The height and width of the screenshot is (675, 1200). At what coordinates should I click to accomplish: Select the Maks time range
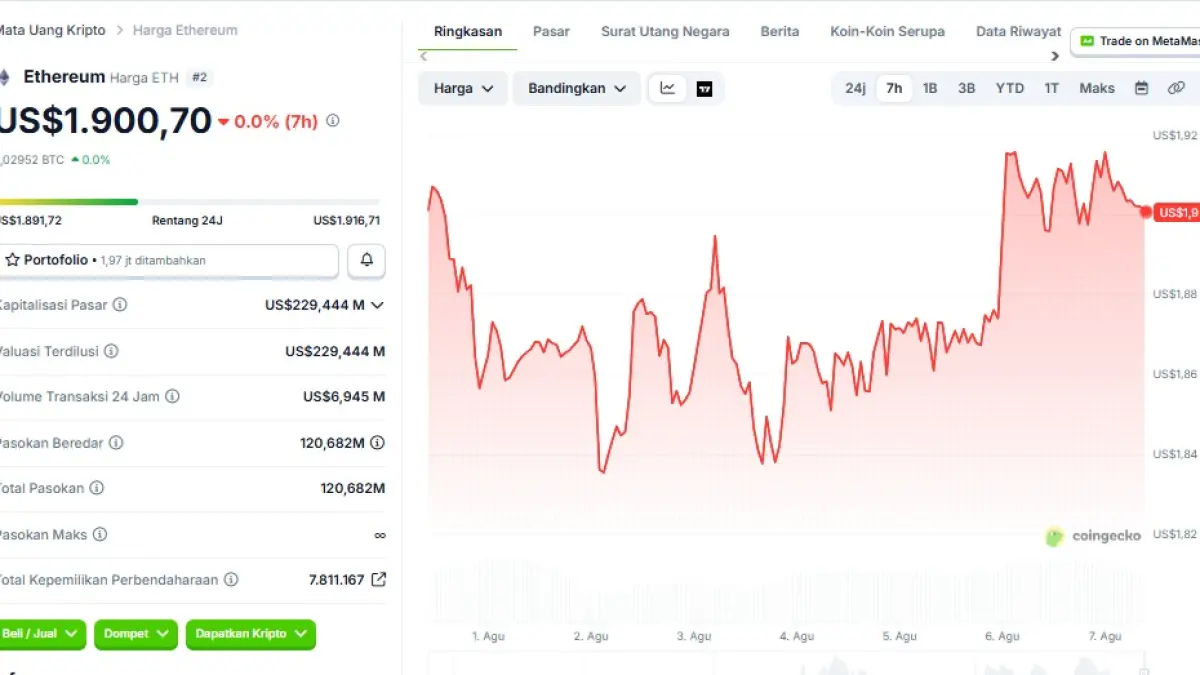(x=1097, y=88)
